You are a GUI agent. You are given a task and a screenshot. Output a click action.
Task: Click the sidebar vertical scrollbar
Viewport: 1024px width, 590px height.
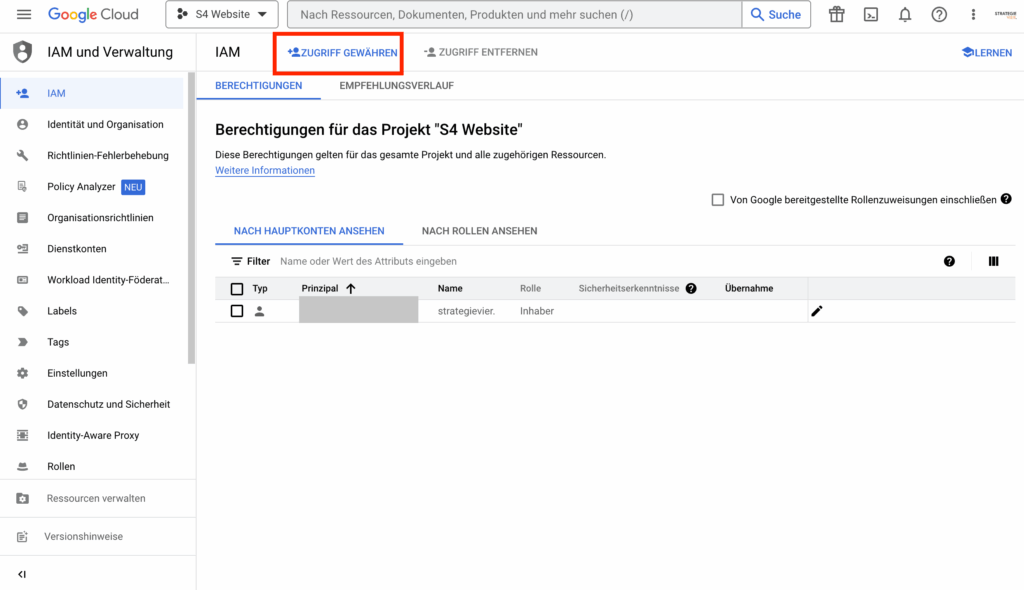point(191,218)
